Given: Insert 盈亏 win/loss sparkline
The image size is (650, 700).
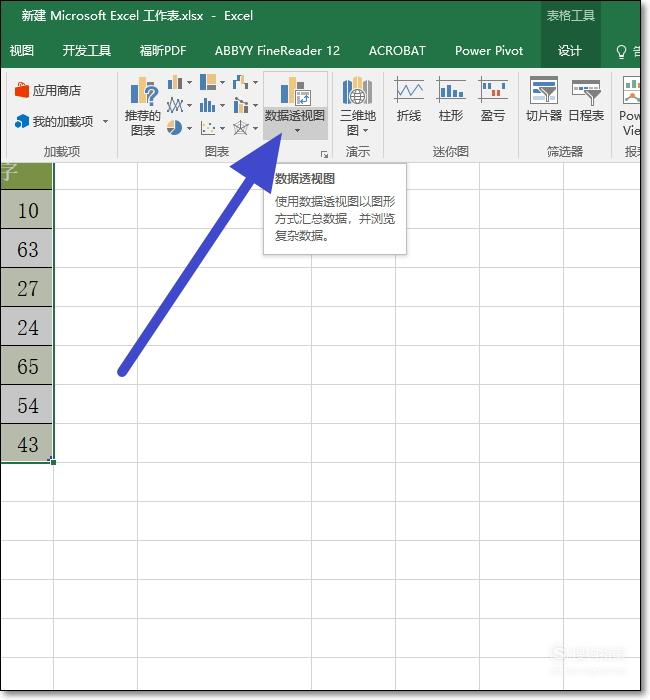Looking at the screenshot, I should click(x=493, y=99).
